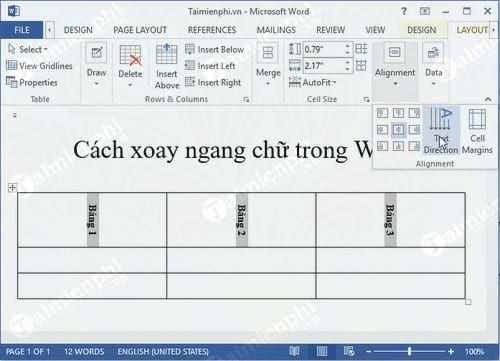Screen dimensions: 500x361
Task: Expand the Merge dropdown arrow
Action: click(x=268, y=84)
